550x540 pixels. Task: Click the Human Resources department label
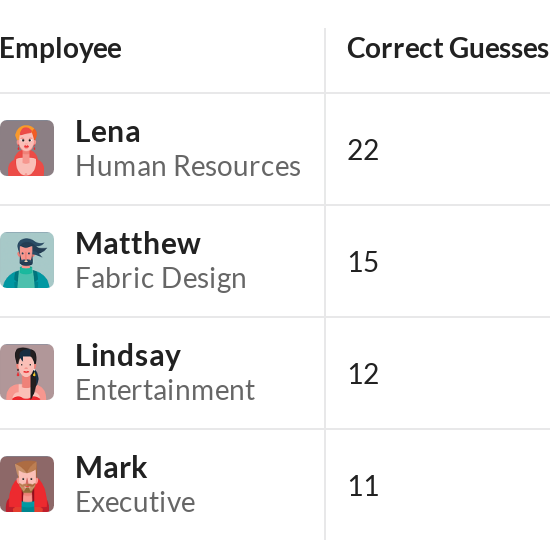[188, 166]
